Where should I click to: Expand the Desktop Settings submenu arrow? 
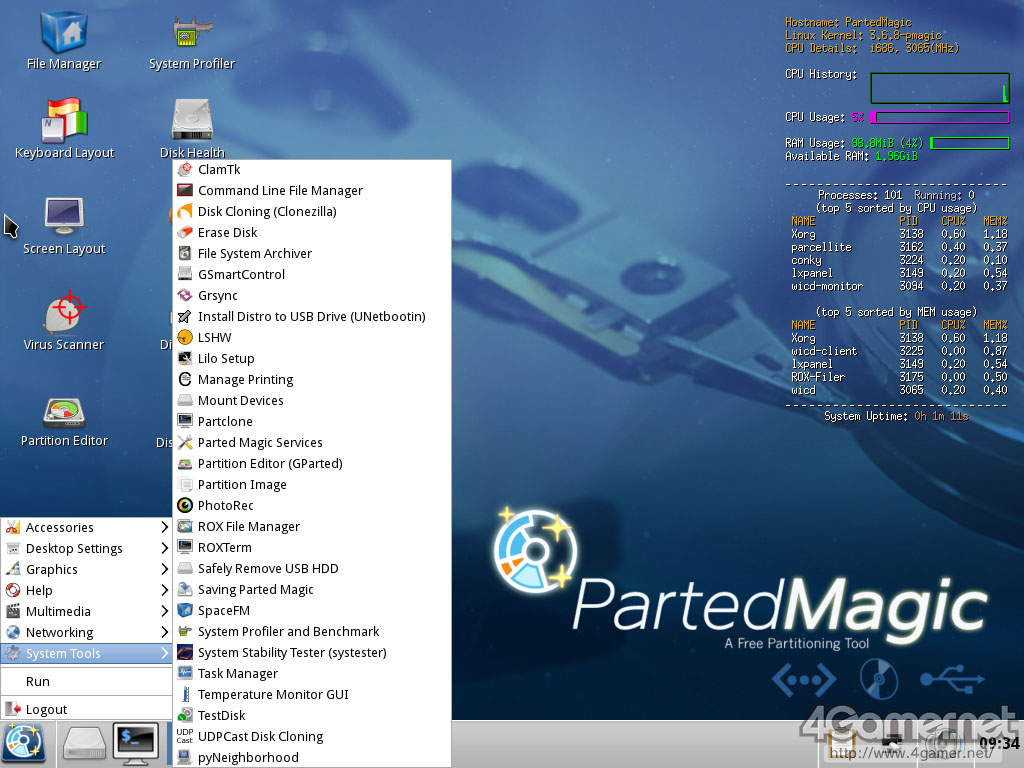pyautogui.click(x=165, y=548)
